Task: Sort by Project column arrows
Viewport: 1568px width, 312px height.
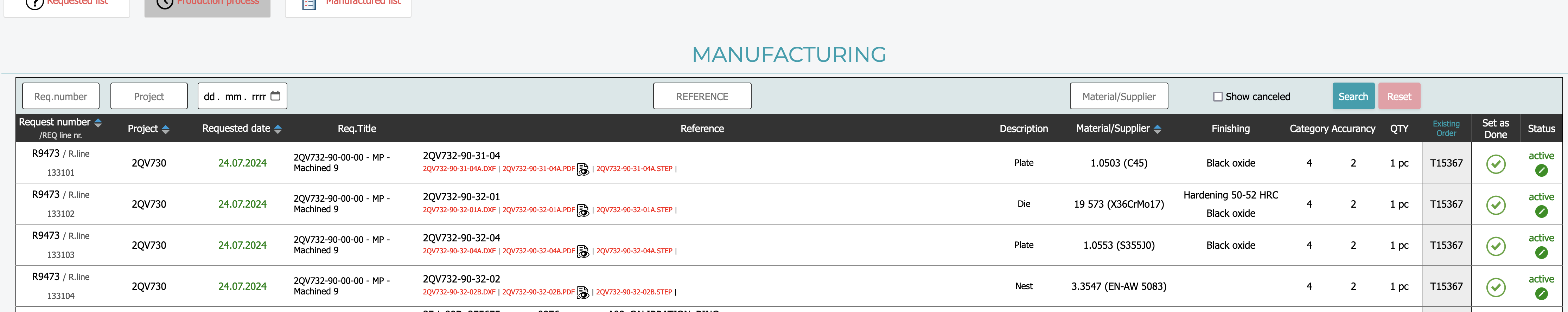Action: (x=166, y=129)
